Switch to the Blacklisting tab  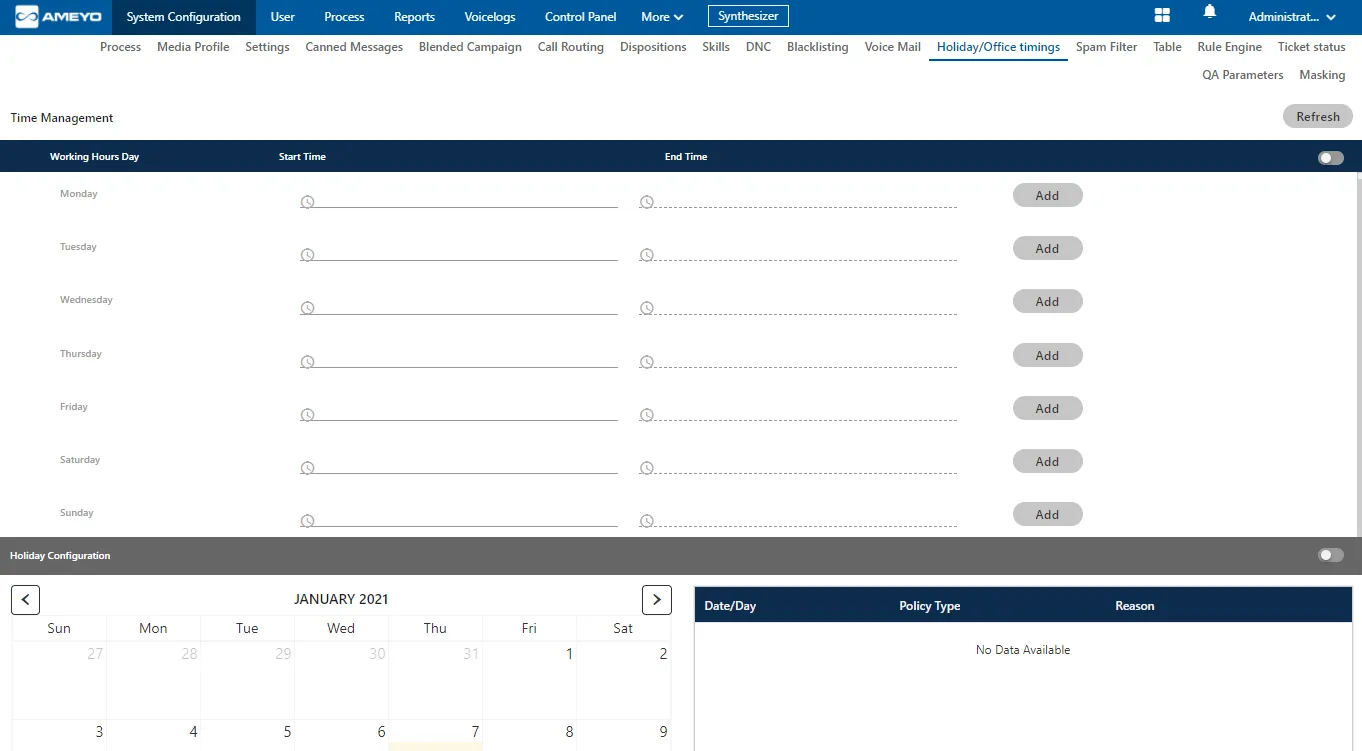pos(818,47)
